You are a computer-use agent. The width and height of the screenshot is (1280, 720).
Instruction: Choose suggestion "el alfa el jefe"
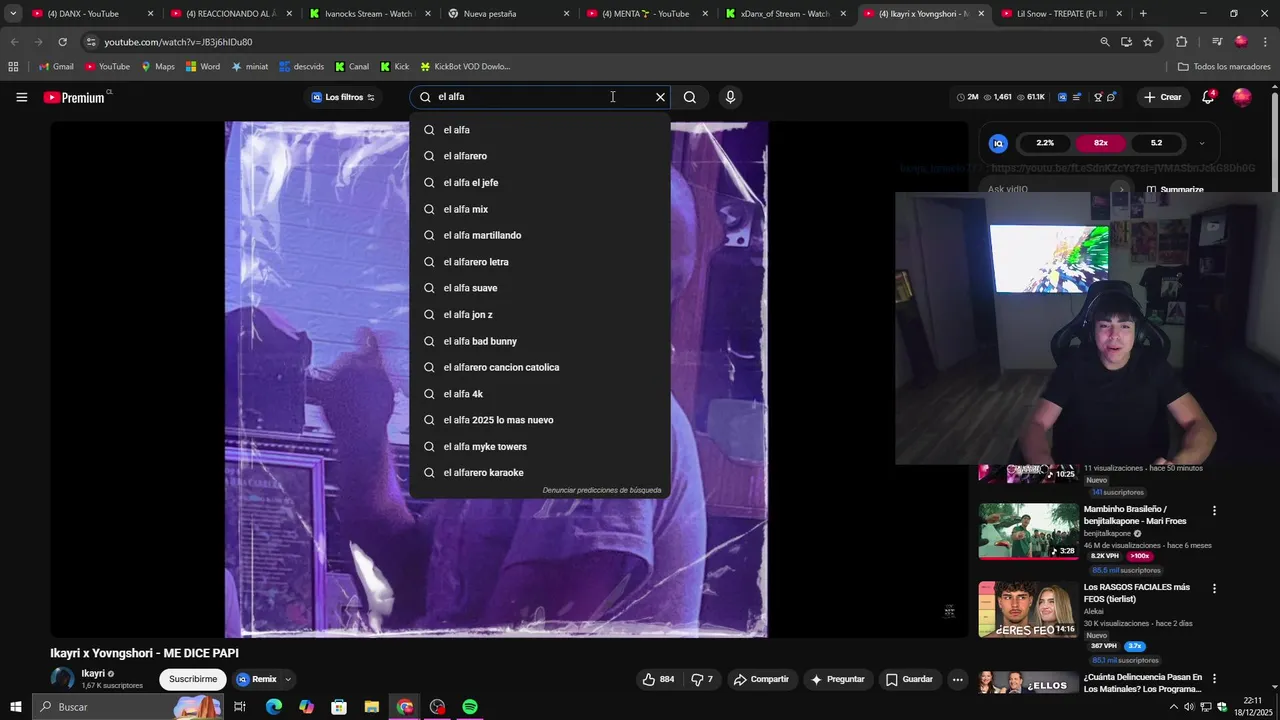click(540, 182)
